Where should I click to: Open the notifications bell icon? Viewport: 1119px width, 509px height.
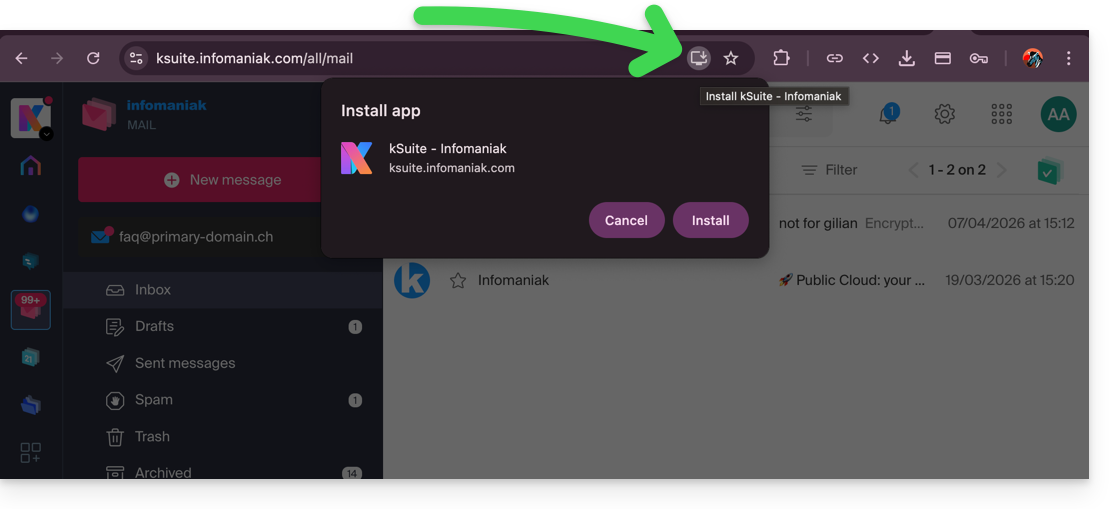(x=888, y=114)
